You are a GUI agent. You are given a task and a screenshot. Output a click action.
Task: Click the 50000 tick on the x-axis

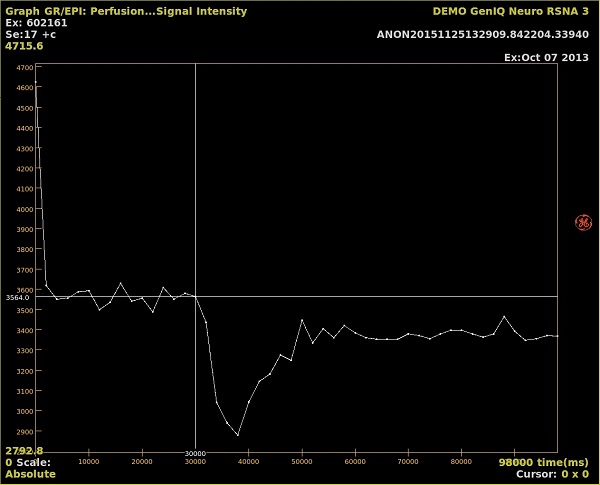coord(301,462)
